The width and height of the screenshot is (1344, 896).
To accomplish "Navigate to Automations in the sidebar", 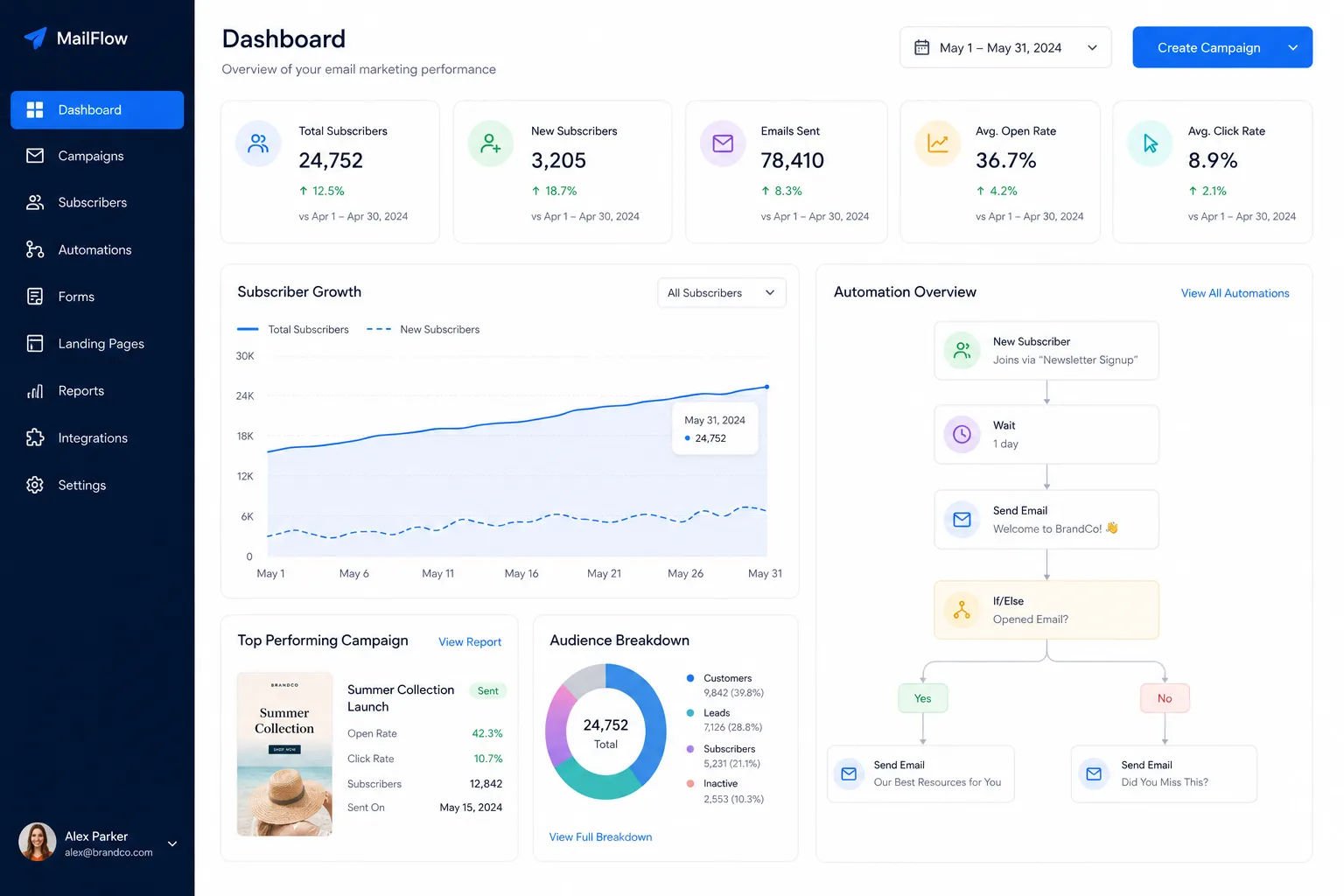I will point(97,249).
